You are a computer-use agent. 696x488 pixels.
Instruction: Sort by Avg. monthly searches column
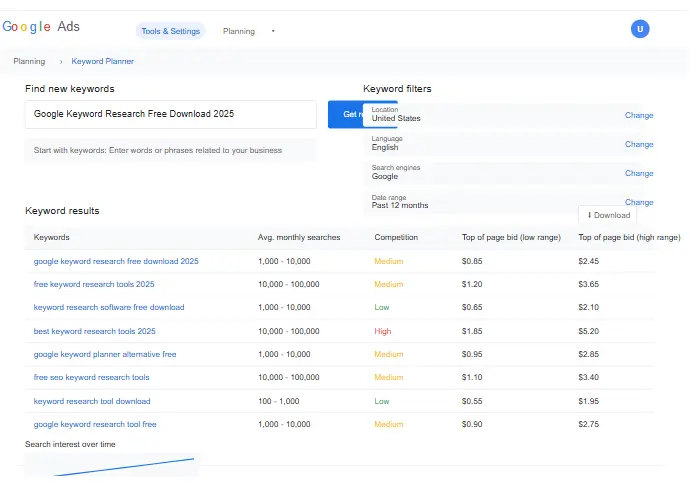coord(299,237)
